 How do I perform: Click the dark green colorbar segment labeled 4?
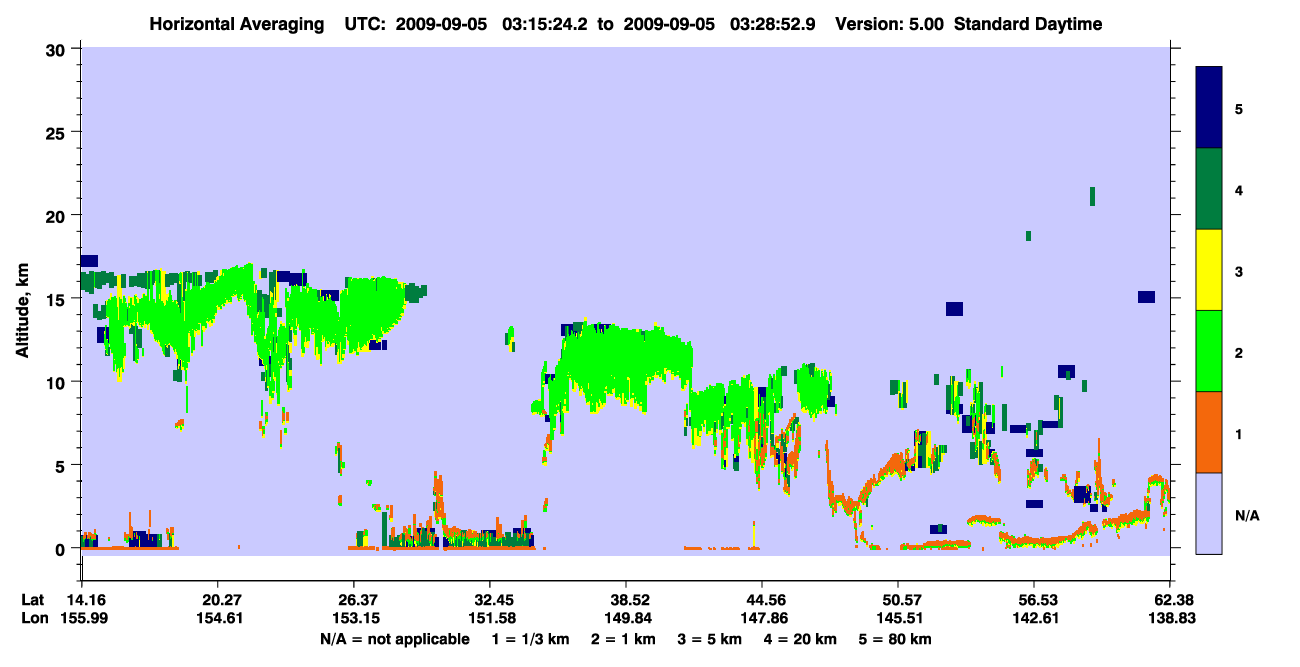[1209, 189]
